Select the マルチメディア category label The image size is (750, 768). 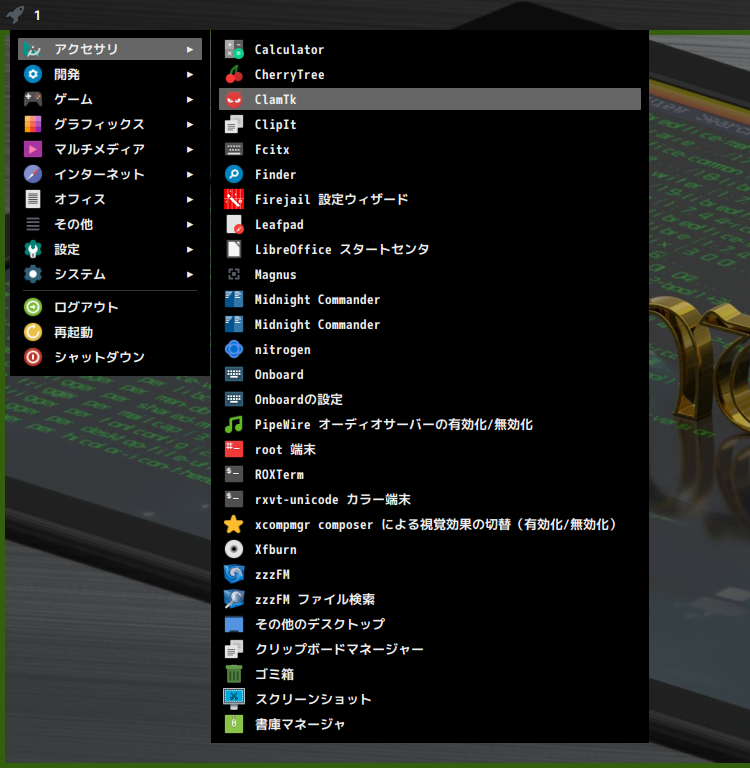pyautogui.click(x=99, y=149)
